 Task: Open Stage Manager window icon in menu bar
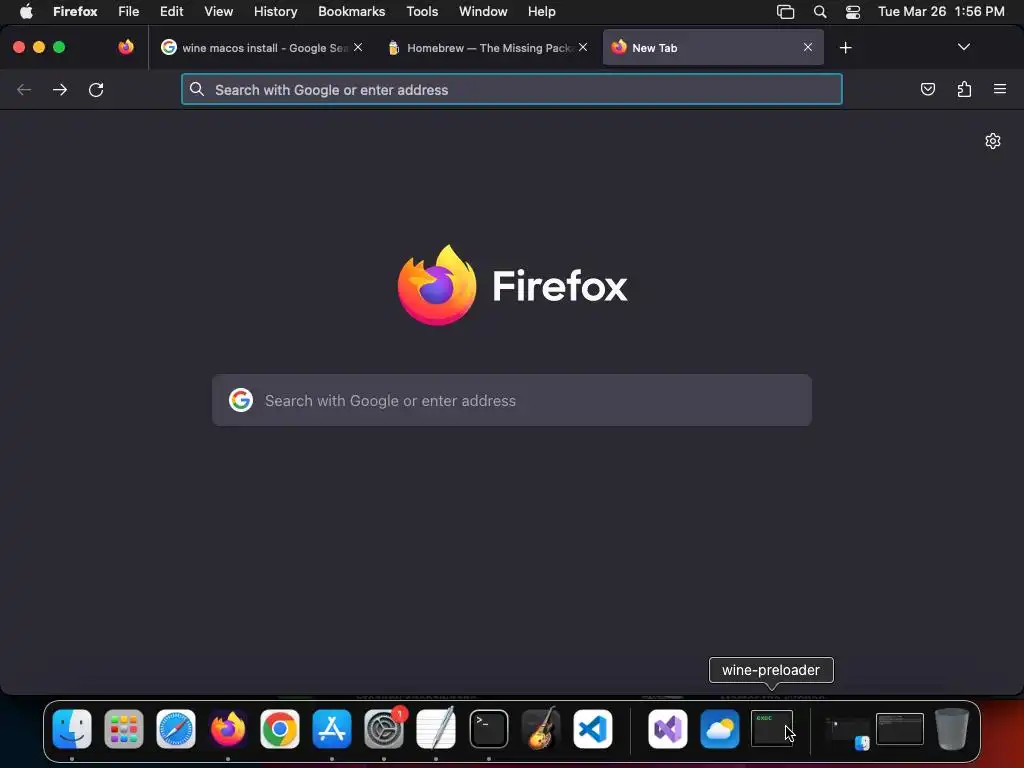[786, 11]
